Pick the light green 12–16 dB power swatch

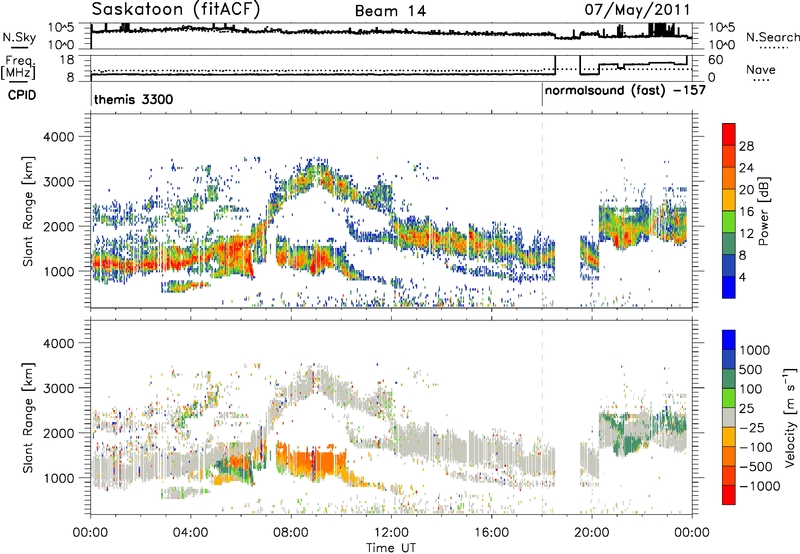point(729,222)
